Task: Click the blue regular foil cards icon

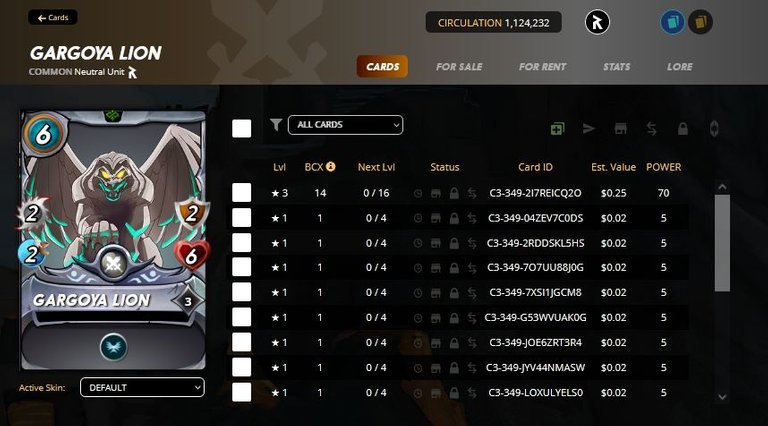Action: 672,23
